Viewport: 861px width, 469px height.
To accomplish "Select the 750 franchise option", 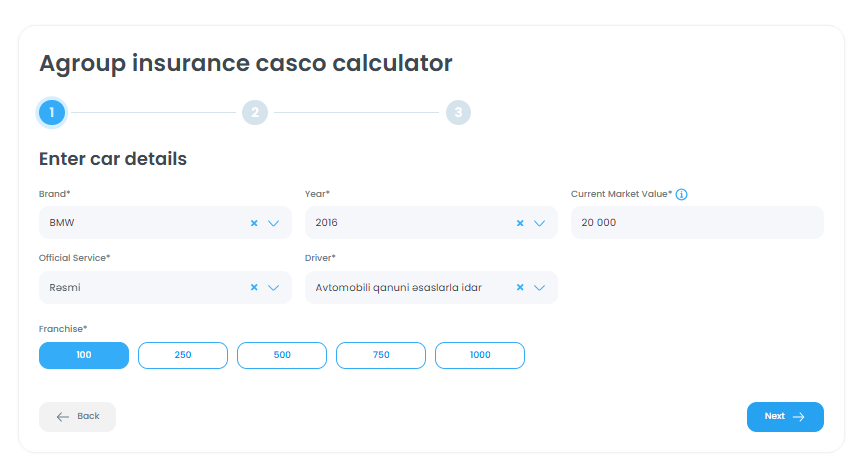I will coord(381,355).
